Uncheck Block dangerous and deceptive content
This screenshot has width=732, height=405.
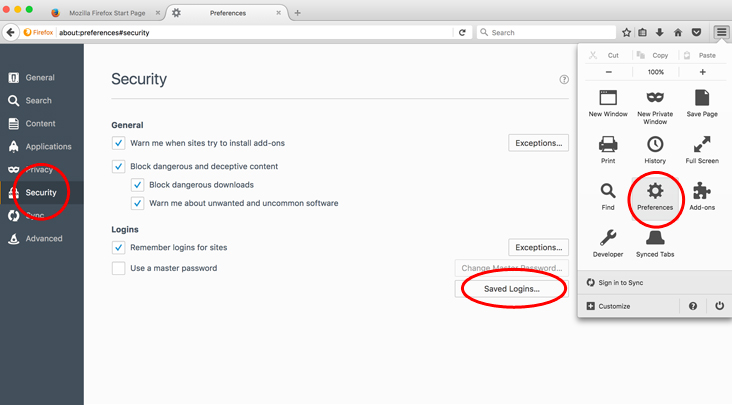pos(119,166)
